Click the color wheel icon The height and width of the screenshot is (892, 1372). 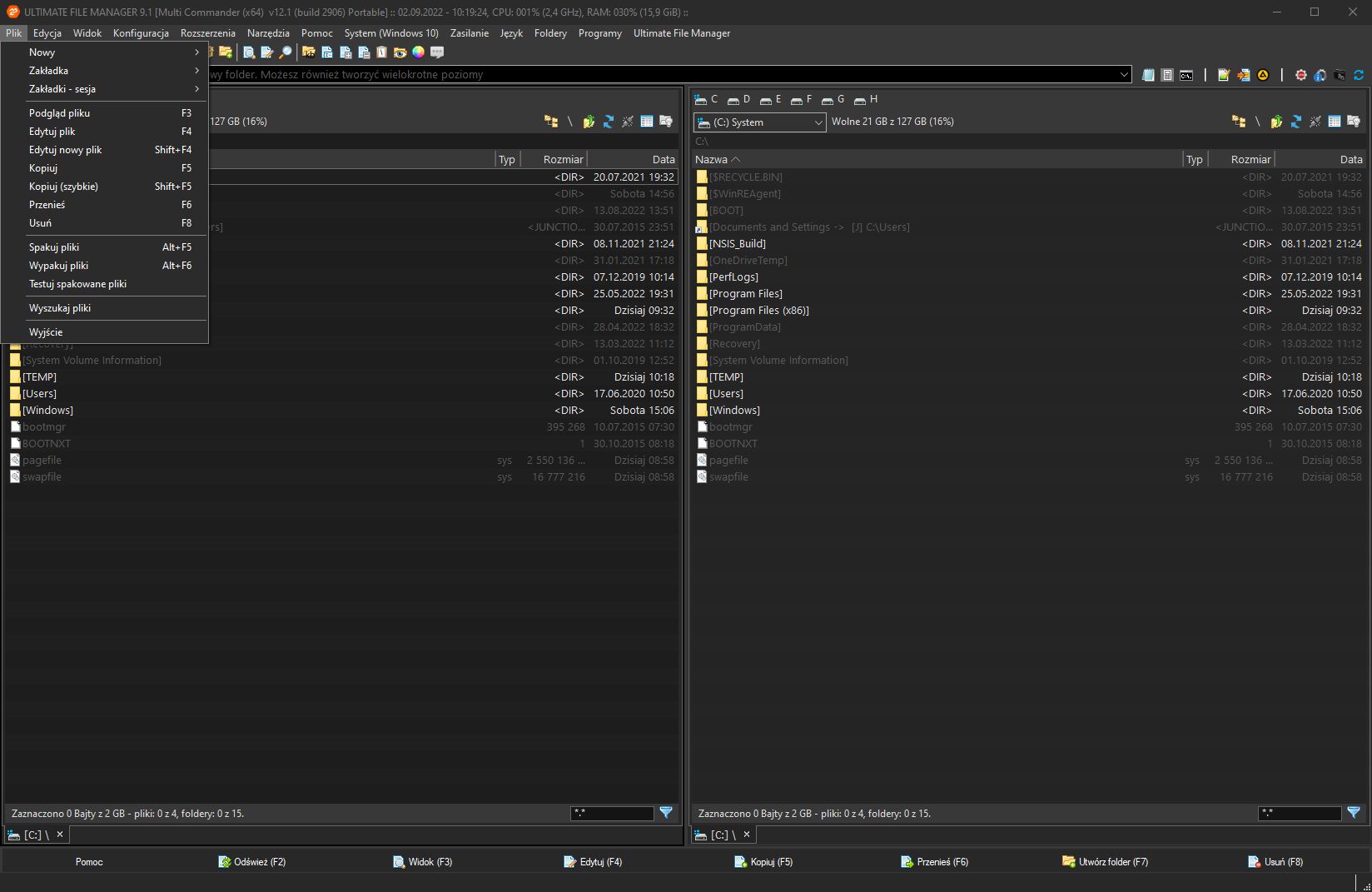[x=418, y=52]
